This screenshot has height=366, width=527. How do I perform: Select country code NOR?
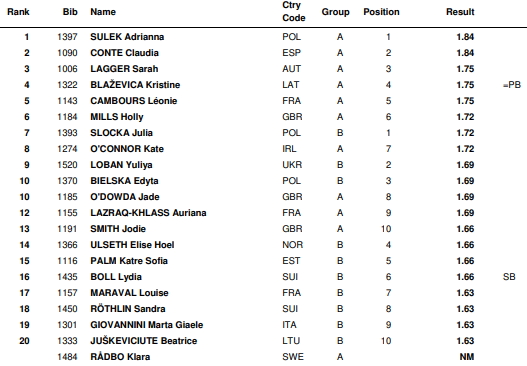(x=292, y=245)
